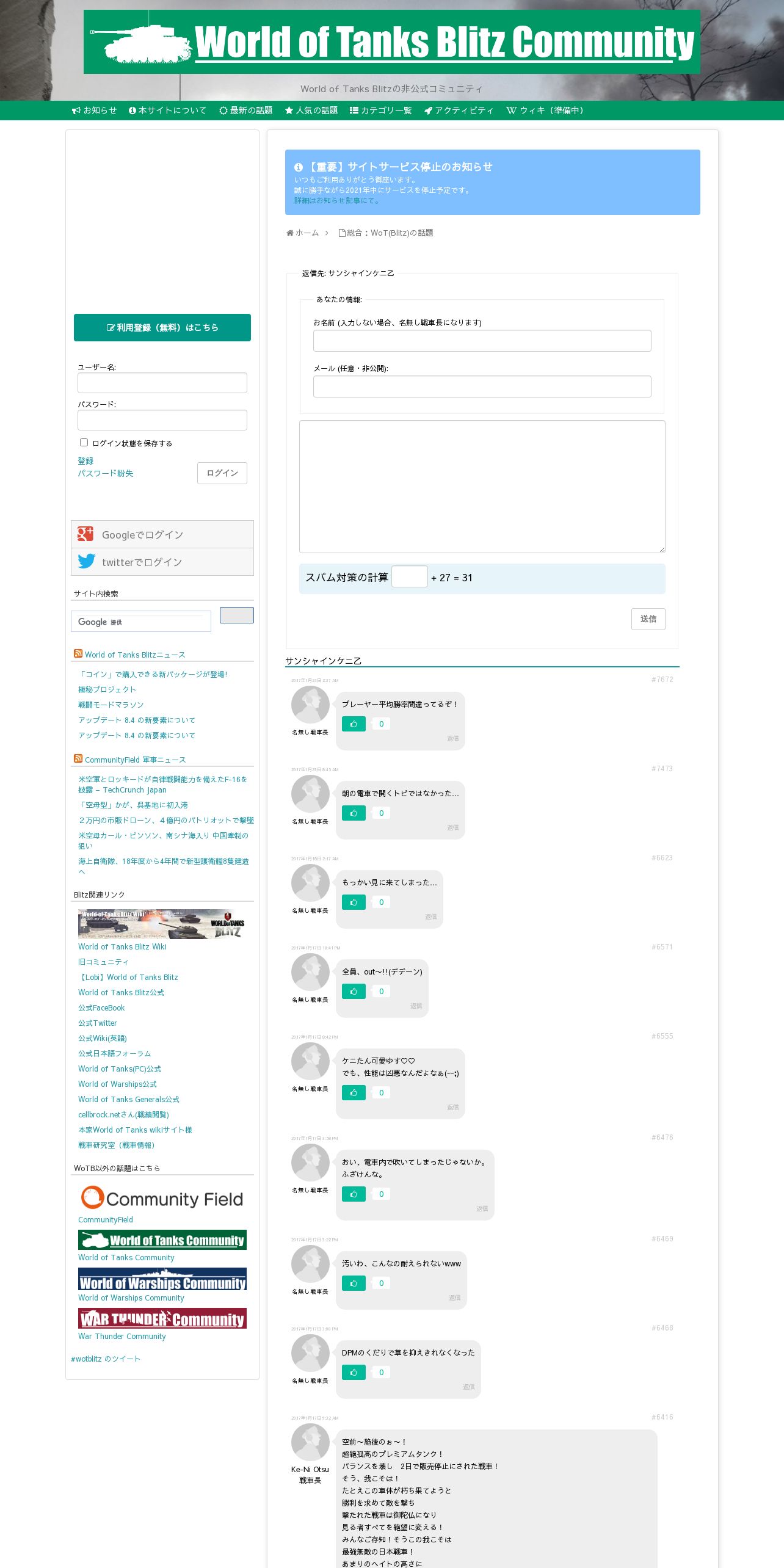
Task: Click the スパム対策の計算 answer box
Action: (409, 576)
